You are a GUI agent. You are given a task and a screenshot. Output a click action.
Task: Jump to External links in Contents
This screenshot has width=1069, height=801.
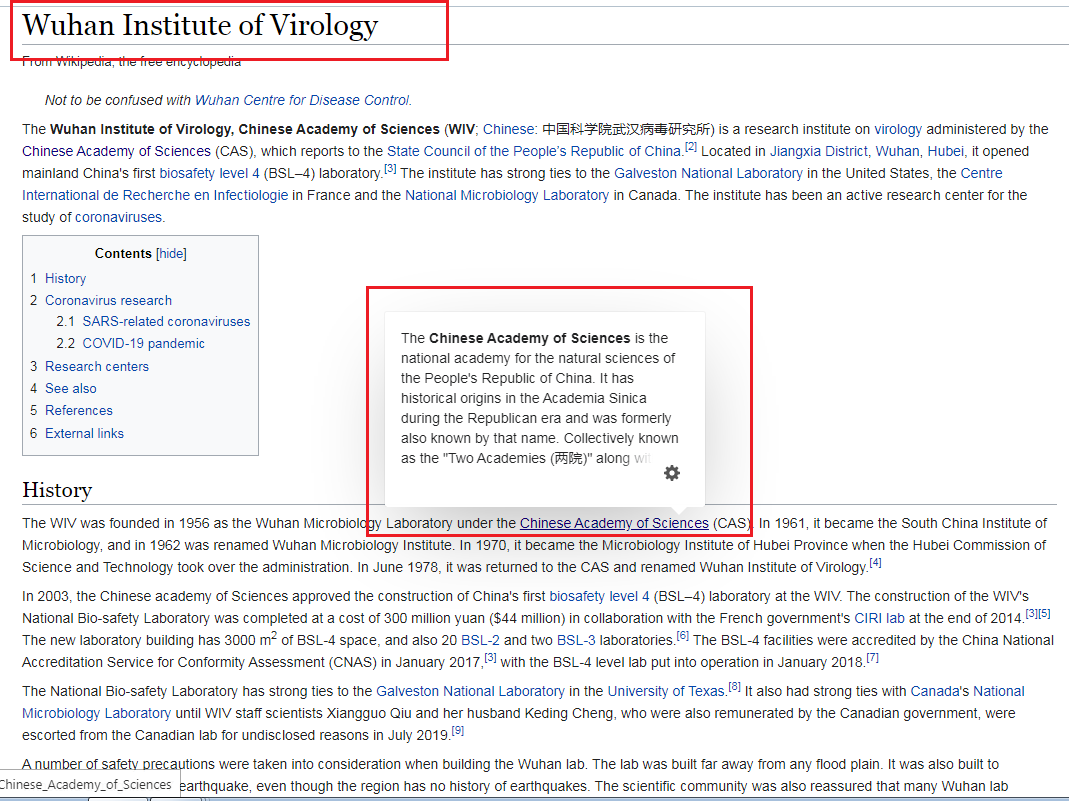[85, 433]
